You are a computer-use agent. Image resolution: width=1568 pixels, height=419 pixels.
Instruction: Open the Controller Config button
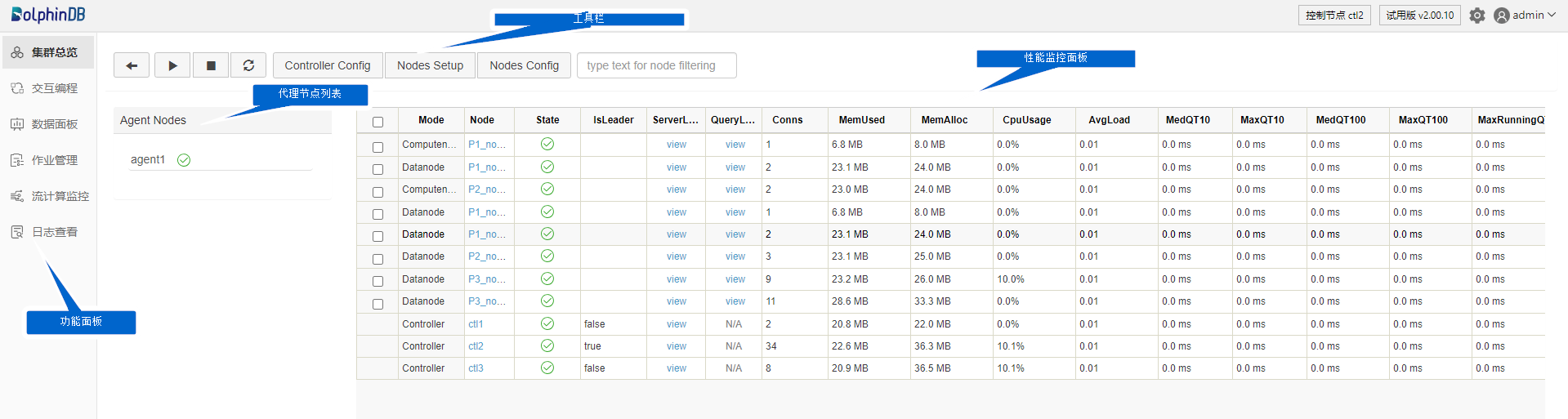click(x=327, y=65)
